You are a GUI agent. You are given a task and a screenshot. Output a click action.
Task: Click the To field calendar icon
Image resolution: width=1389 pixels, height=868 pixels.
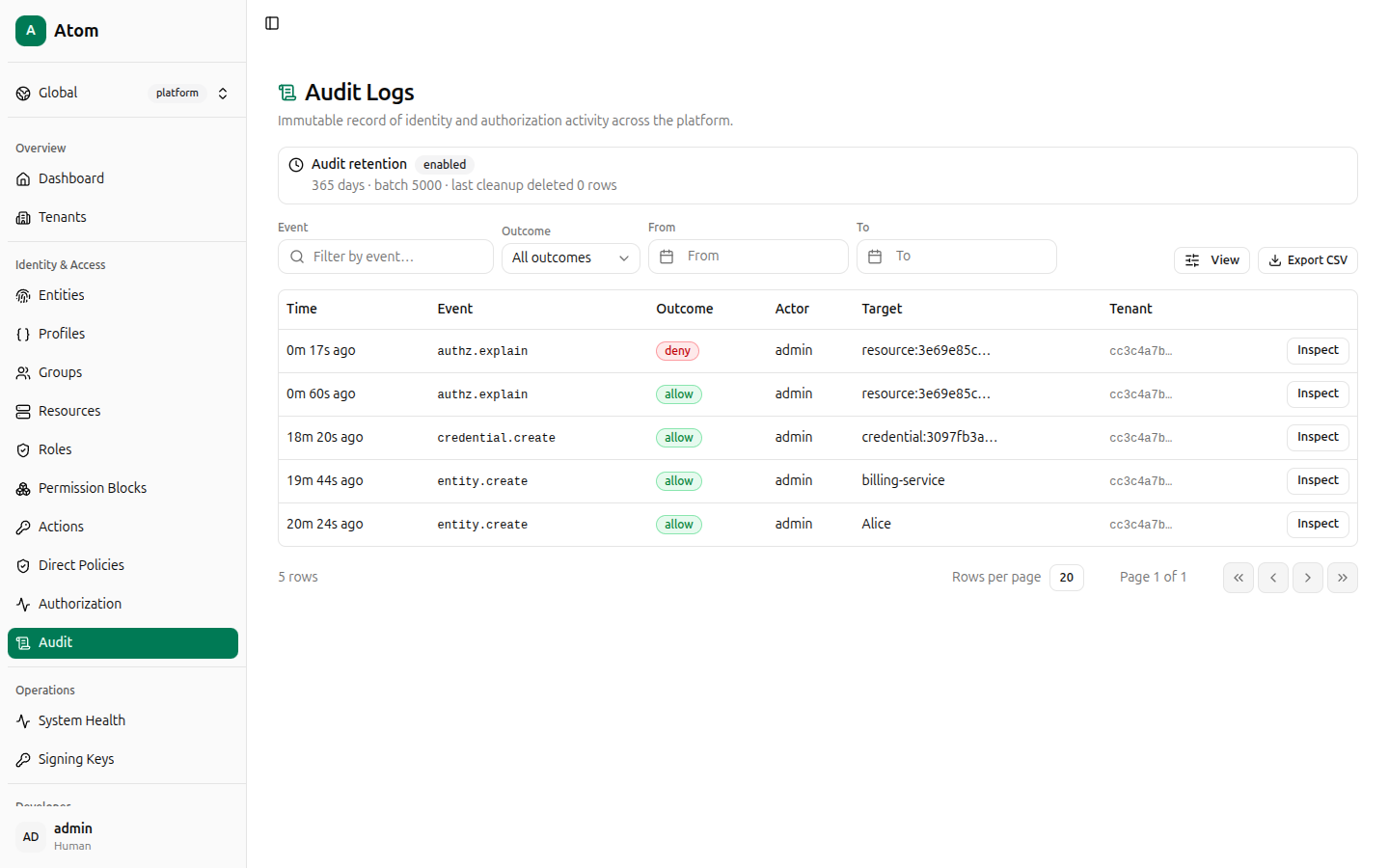click(x=875, y=257)
